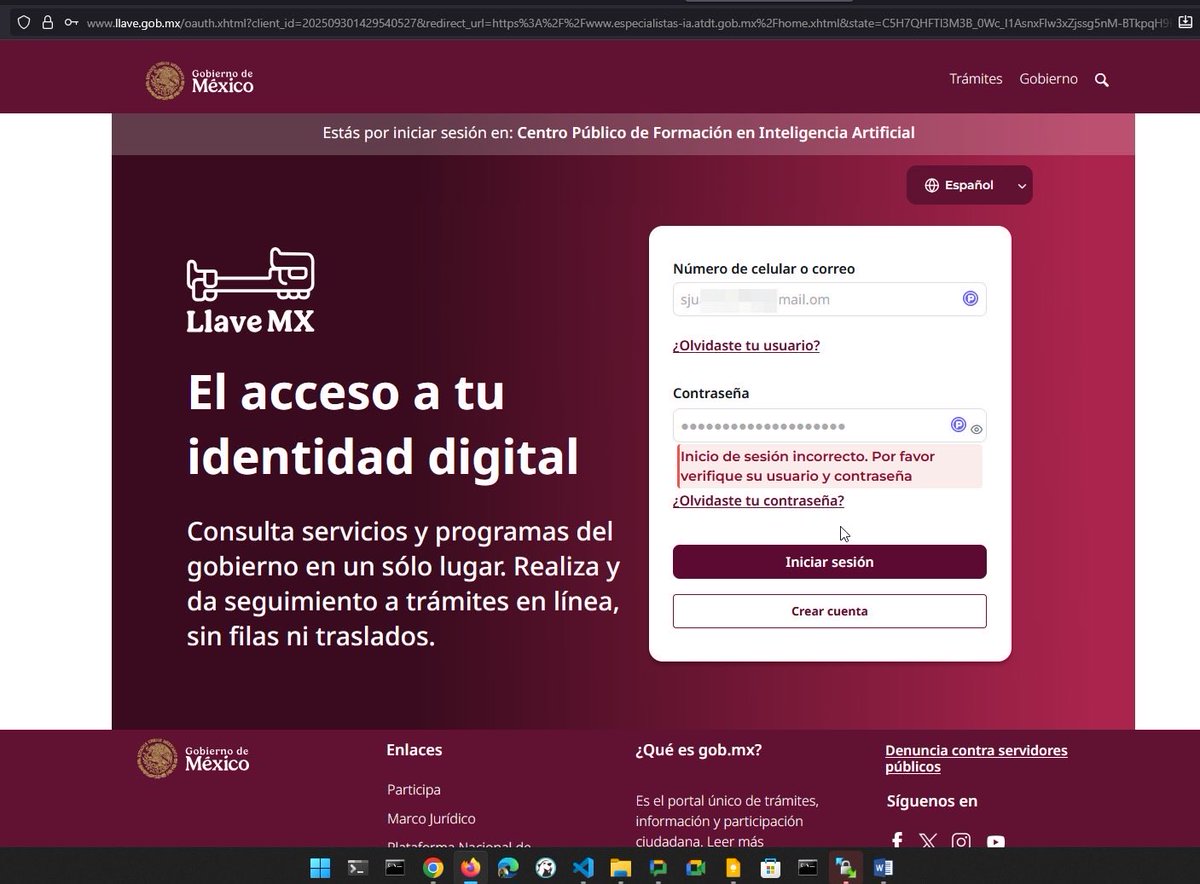Open the ¿Olvidaste tu contraseña? link
1200x884 pixels.
(758, 500)
